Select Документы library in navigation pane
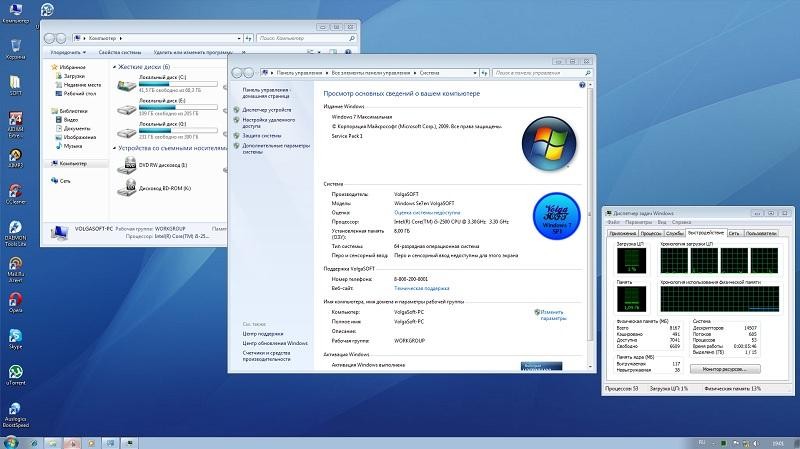800x449 pixels. [77, 129]
